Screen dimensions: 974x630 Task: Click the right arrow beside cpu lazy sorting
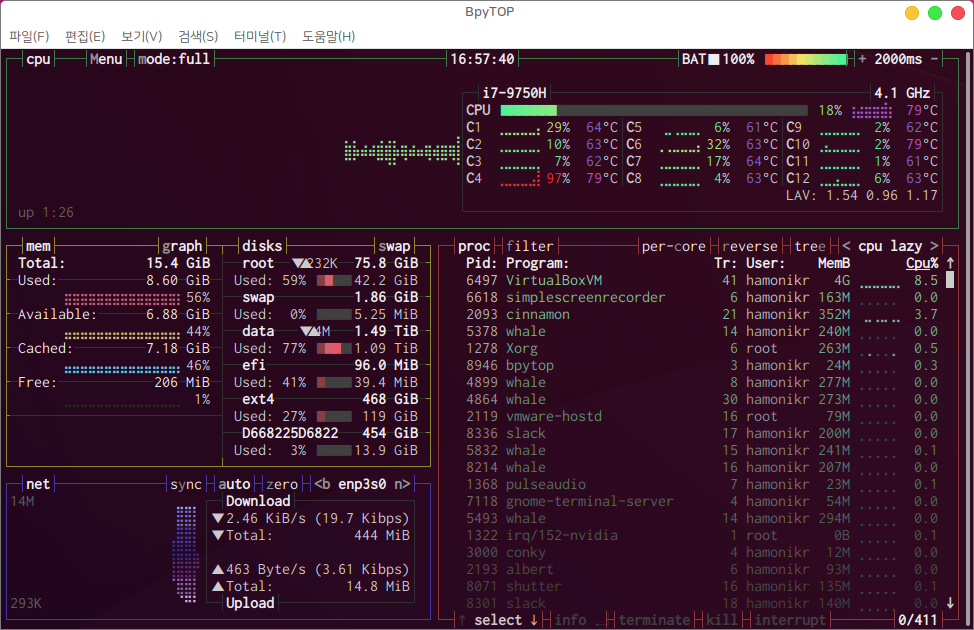point(934,246)
